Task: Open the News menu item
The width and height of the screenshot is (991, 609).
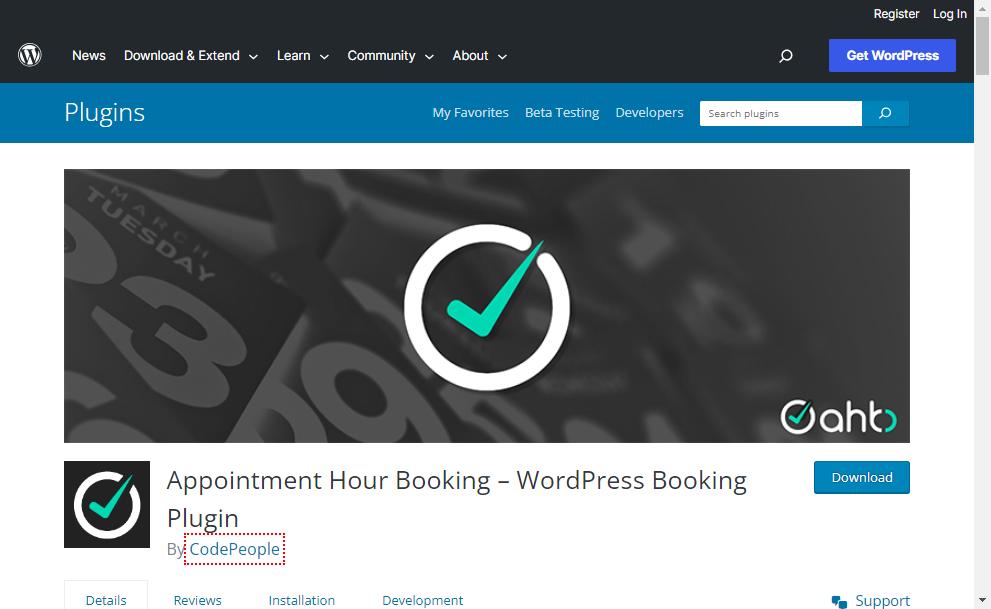Action: click(88, 56)
